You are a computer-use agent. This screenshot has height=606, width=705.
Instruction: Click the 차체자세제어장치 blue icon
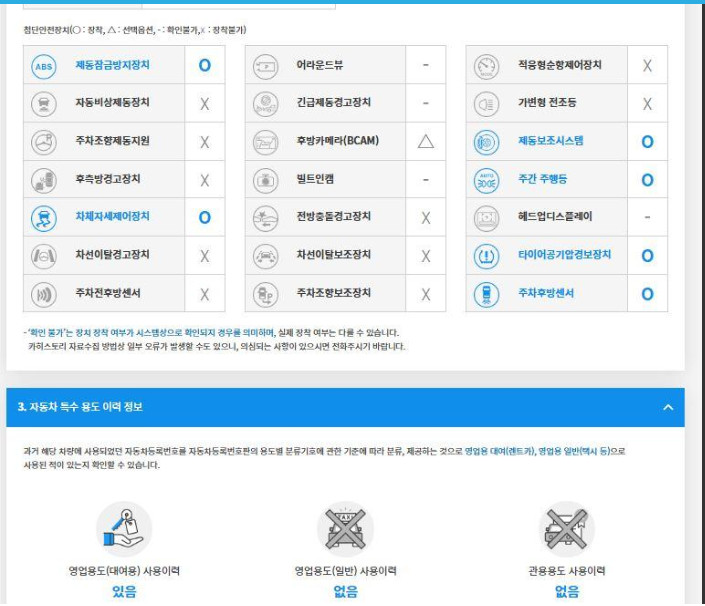[44, 218]
